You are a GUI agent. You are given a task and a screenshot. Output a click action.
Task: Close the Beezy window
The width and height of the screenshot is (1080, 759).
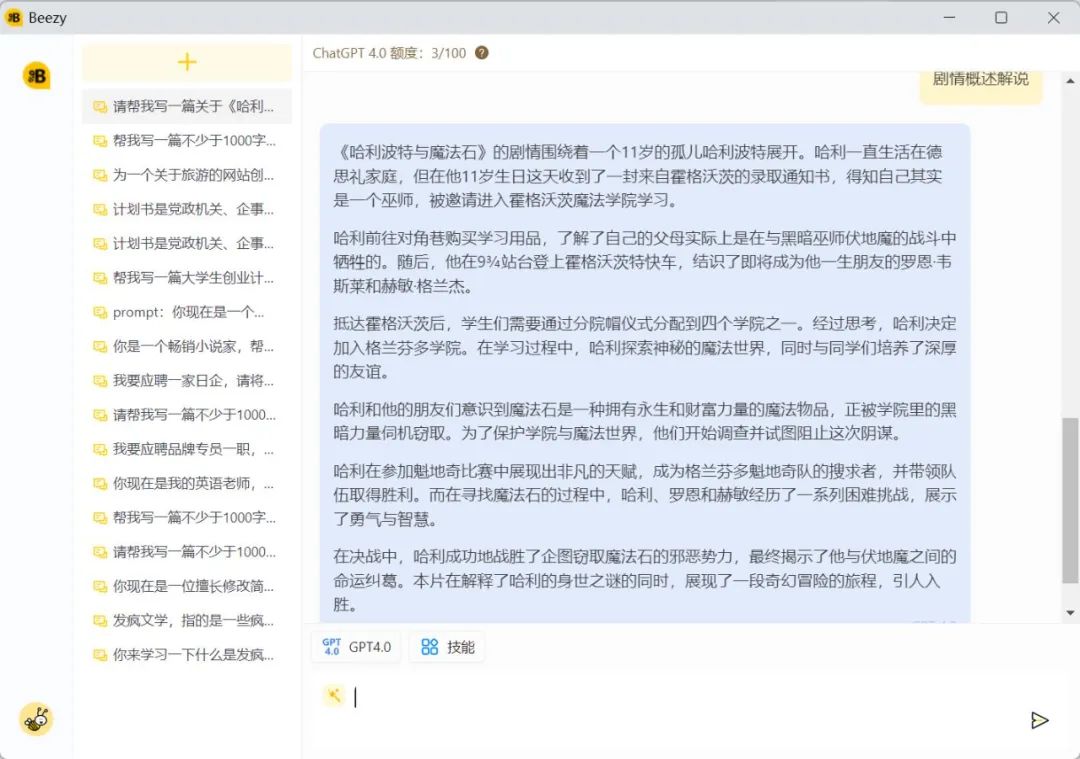1053,17
